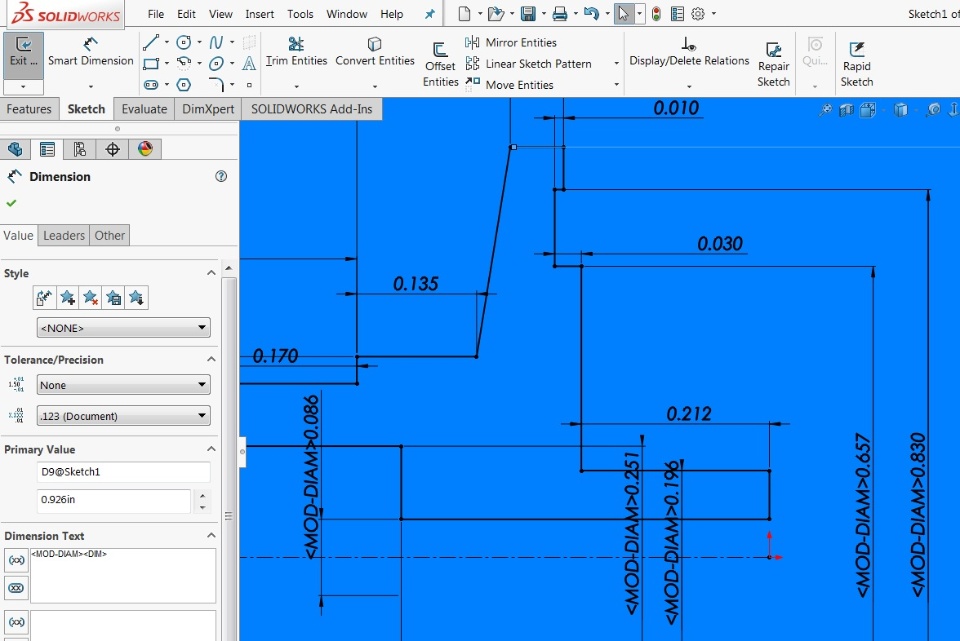Open the Tools menu

(300, 13)
